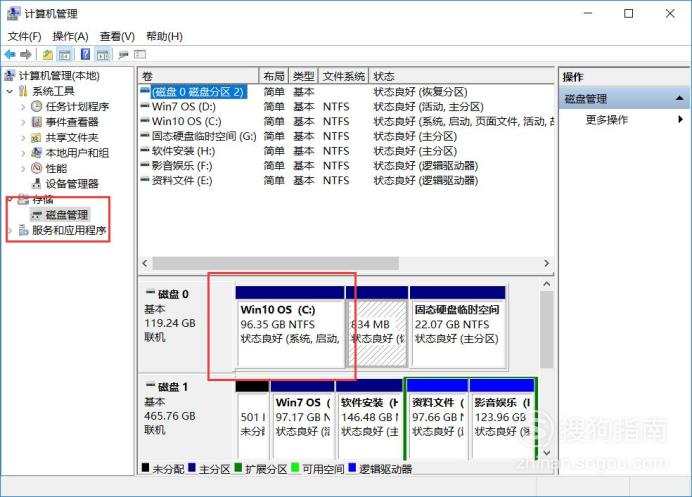
Task: Select the Win7 OS 97.17 GB partition block
Action: pyautogui.click(x=302, y=419)
